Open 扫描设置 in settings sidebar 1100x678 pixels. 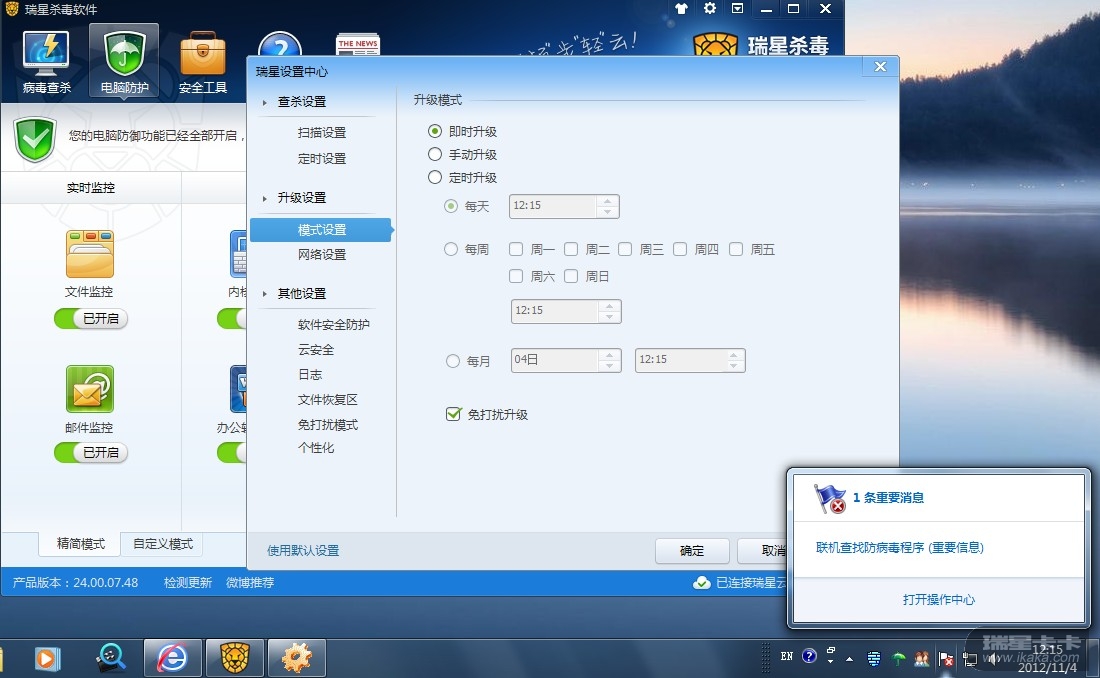321,133
